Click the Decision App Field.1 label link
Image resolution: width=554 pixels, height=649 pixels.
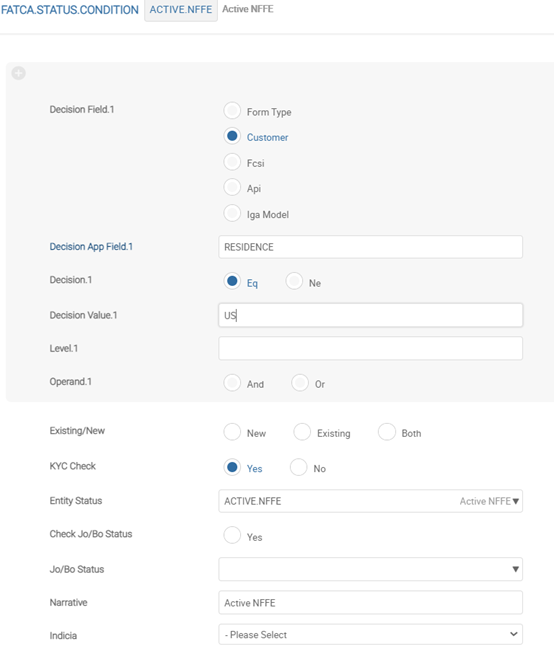tap(91, 247)
